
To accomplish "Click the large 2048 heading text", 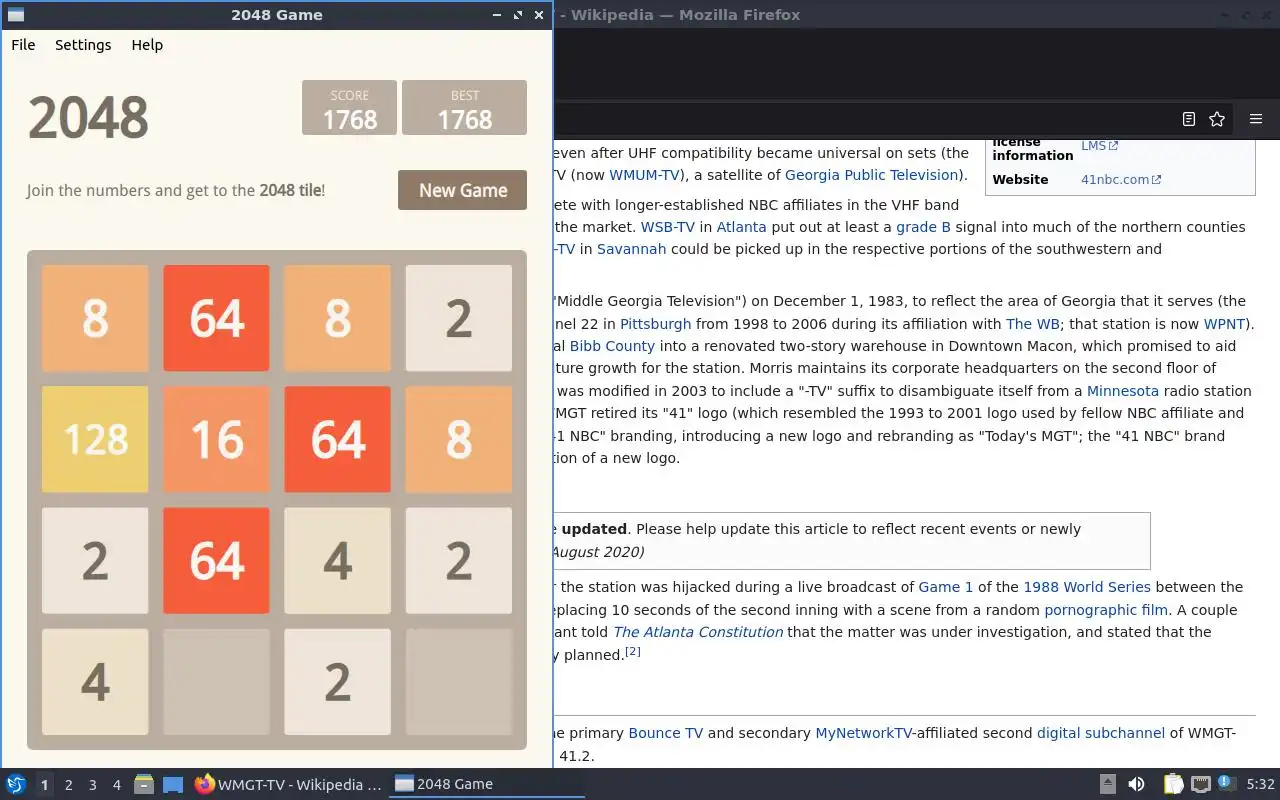I will (88, 118).
